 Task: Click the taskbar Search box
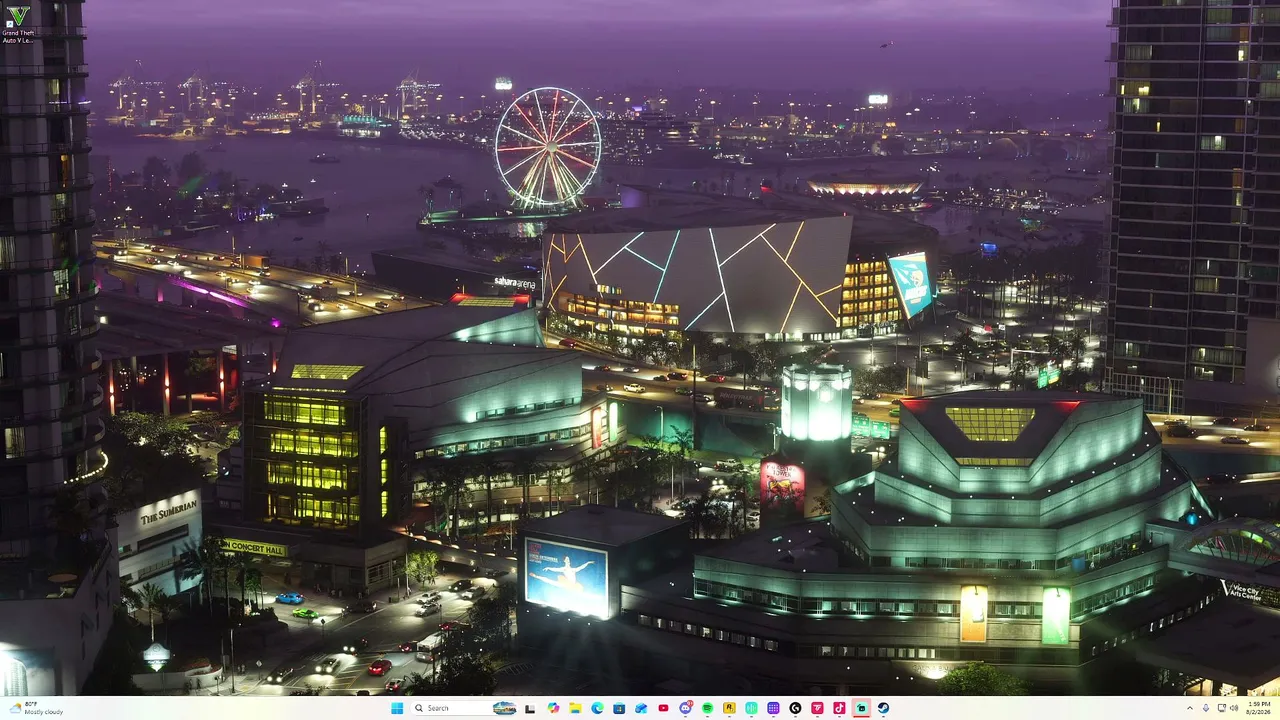465,708
